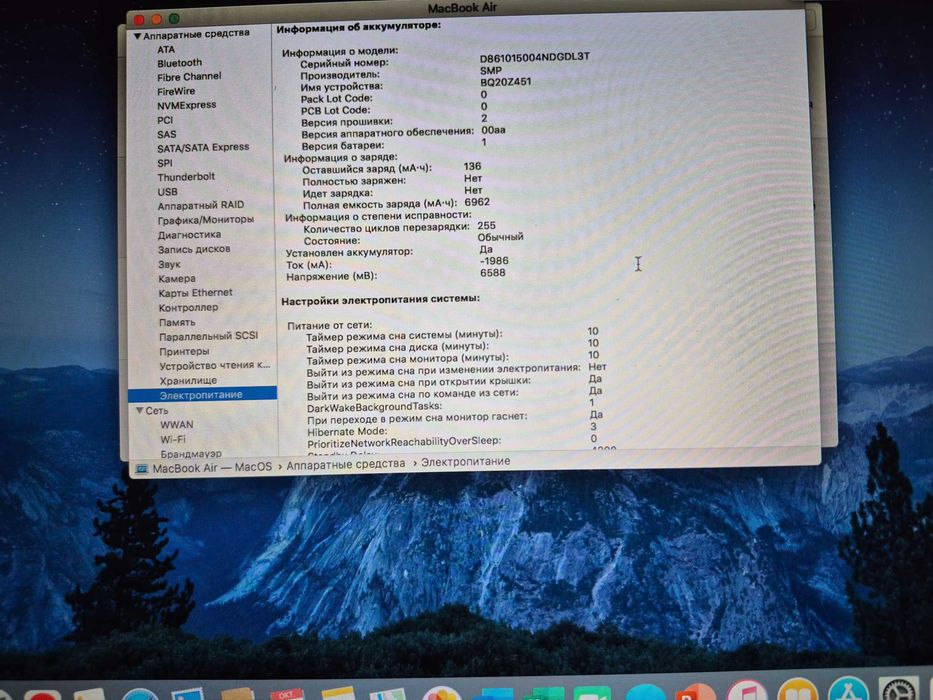933x700 pixels.
Task: Click hardware version value 00aa
Action: pyautogui.click(x=493, y=130)
